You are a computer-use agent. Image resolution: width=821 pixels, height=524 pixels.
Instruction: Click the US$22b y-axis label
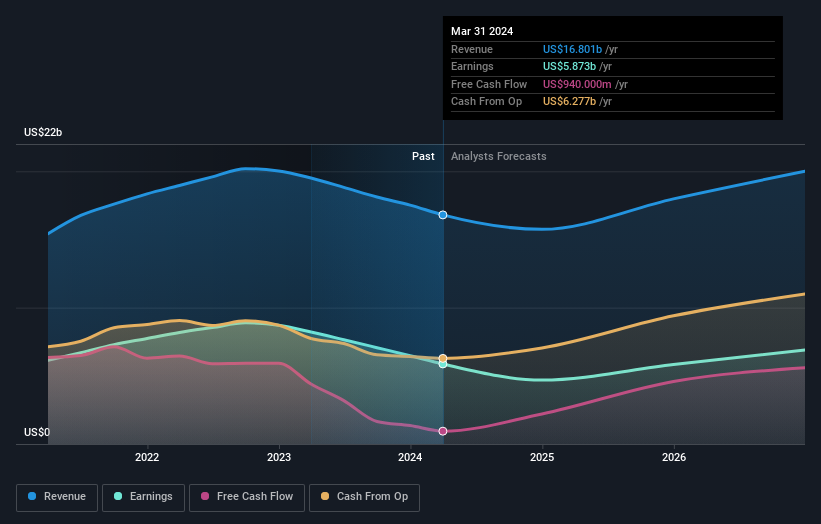43,132
